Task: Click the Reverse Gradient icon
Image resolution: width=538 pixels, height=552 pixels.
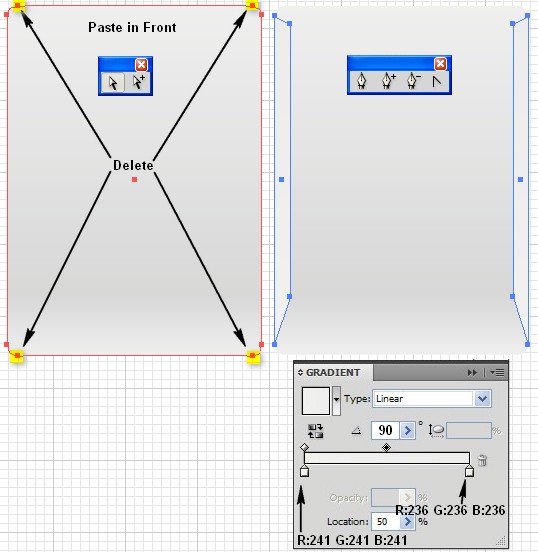Action: pyautogui.click(x=315, y=431)
